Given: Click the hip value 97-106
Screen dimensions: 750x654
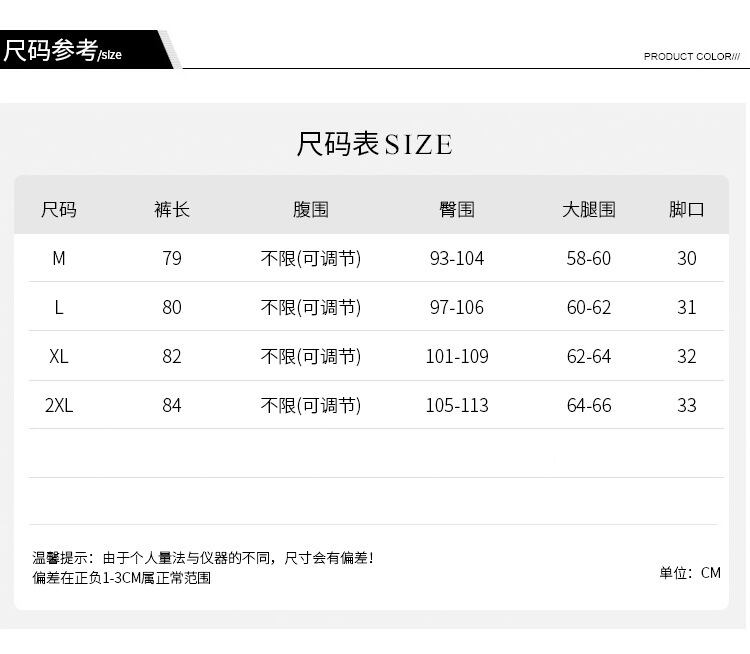Looking at the screenshot, I should (x=457, y=307).
